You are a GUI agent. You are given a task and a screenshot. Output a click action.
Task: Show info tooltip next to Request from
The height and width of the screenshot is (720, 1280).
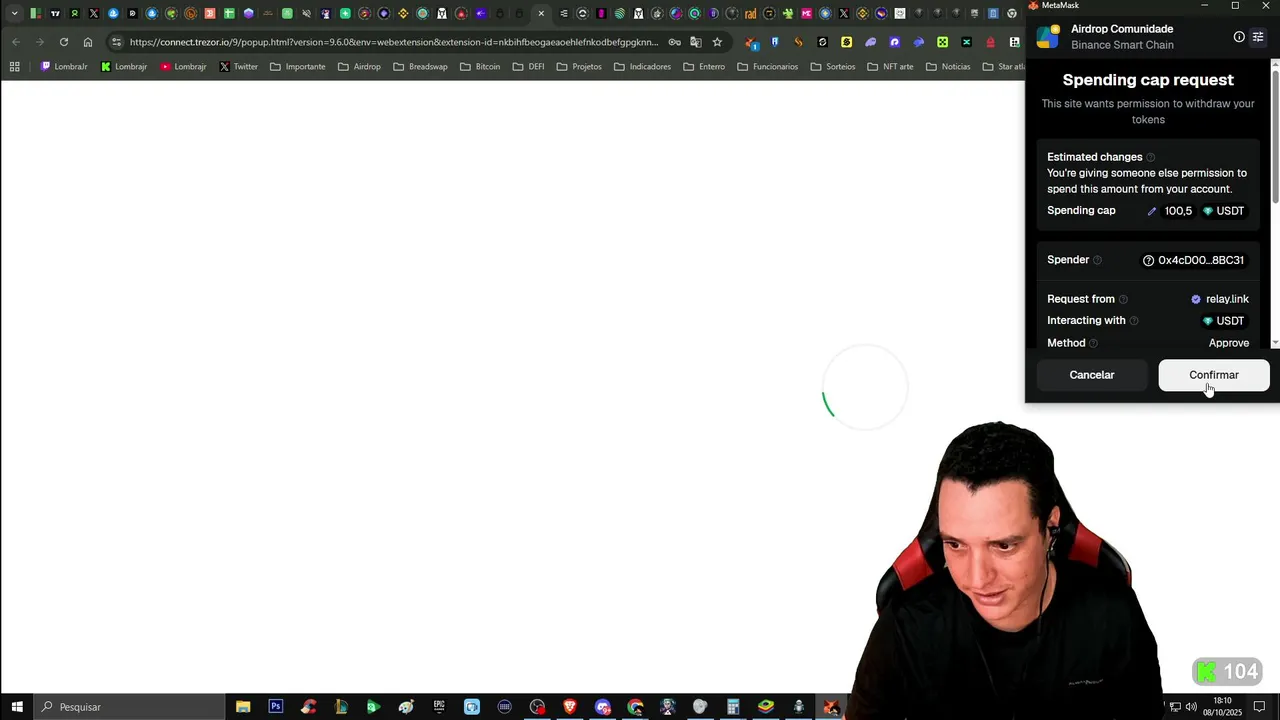point(1123,299)
